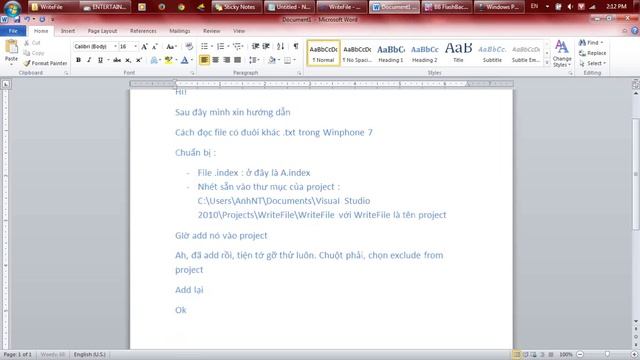The height and width of the screenshot is (360, 640).
Task: Apply the Title style
Action: 458,53
